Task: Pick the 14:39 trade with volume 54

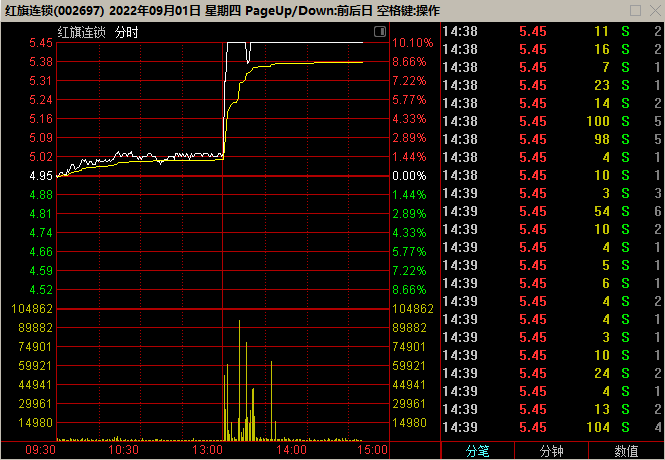Action: click(x=551, y=211)
